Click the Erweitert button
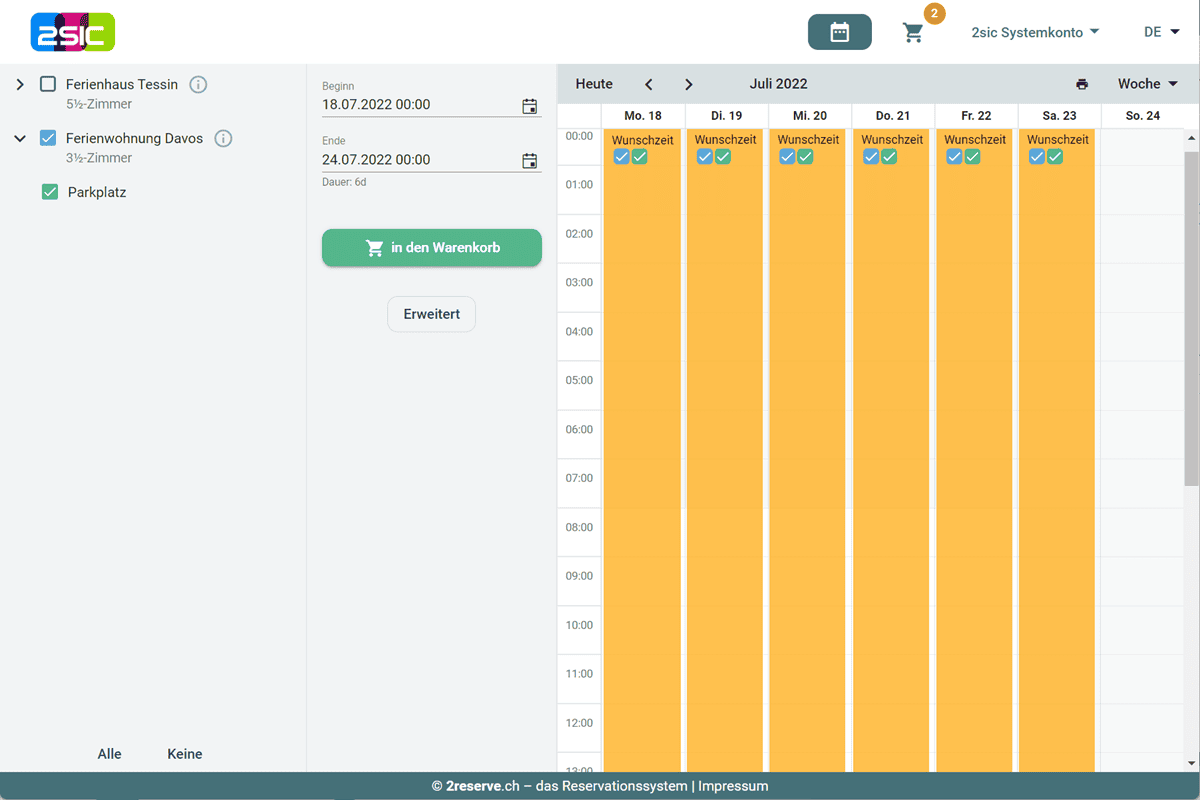Image resolution: width=1200 pixels, height=800 pixels. coord(431,314)
